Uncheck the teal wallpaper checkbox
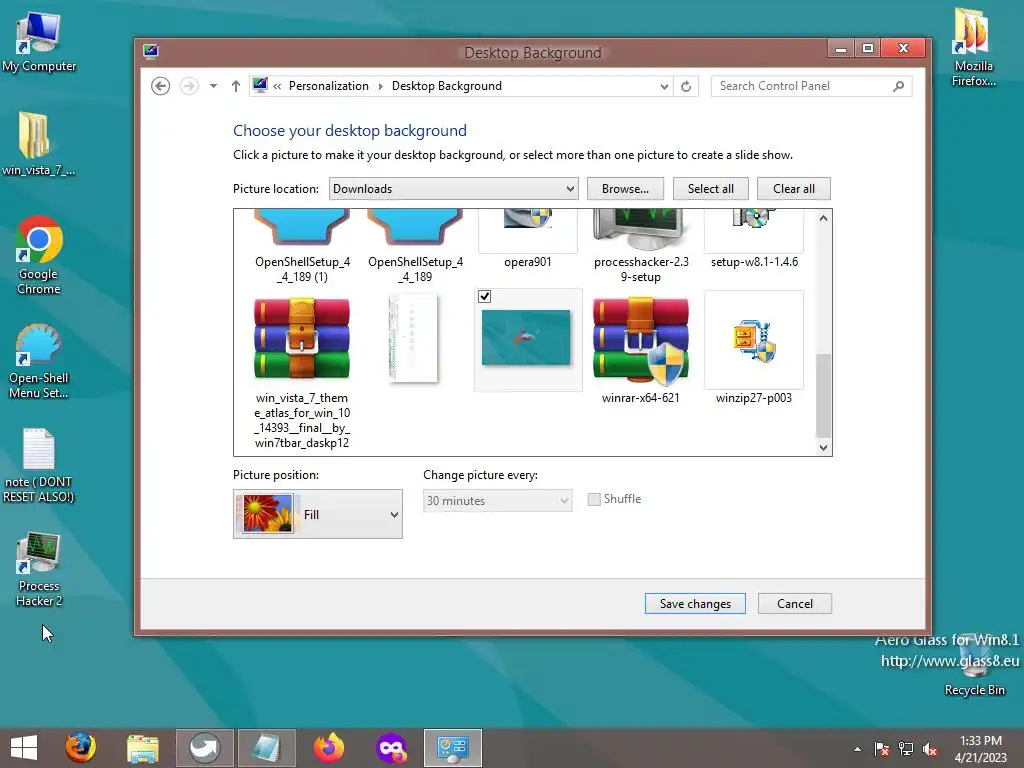1024x768 pixels. [485, 296]
